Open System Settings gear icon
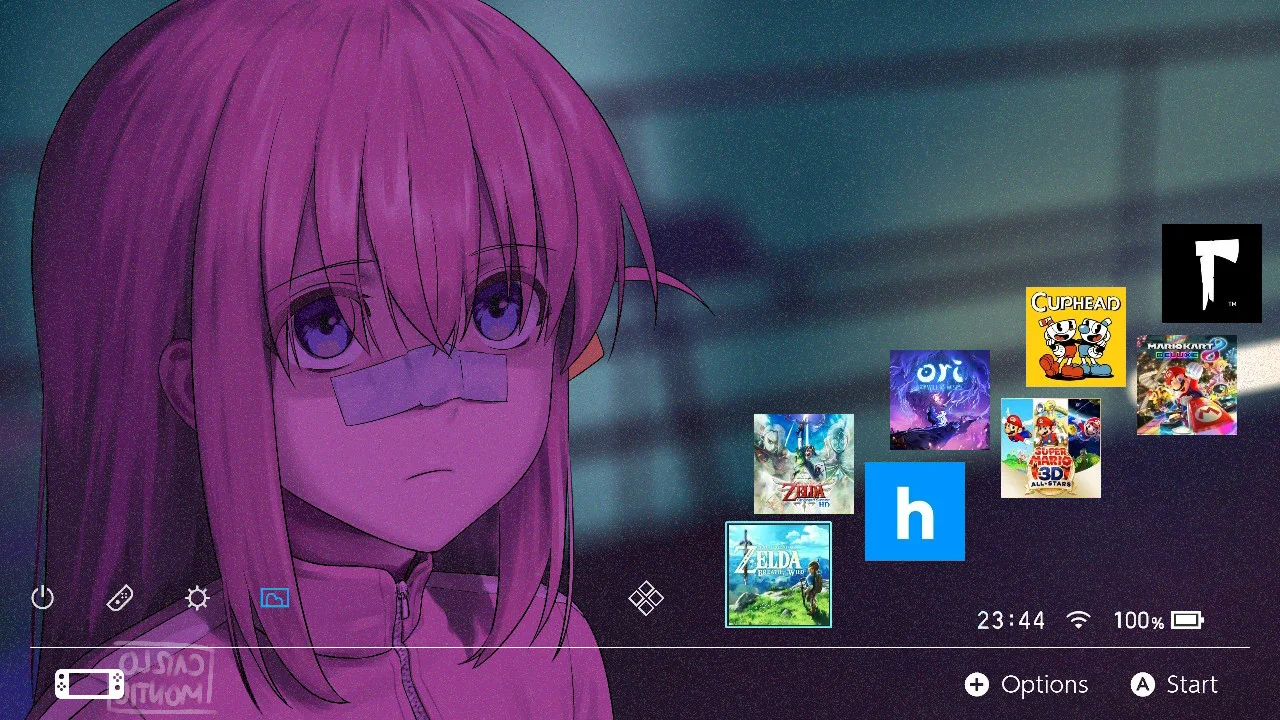The height and width of the screenshot is (720, 1280). 198,598
